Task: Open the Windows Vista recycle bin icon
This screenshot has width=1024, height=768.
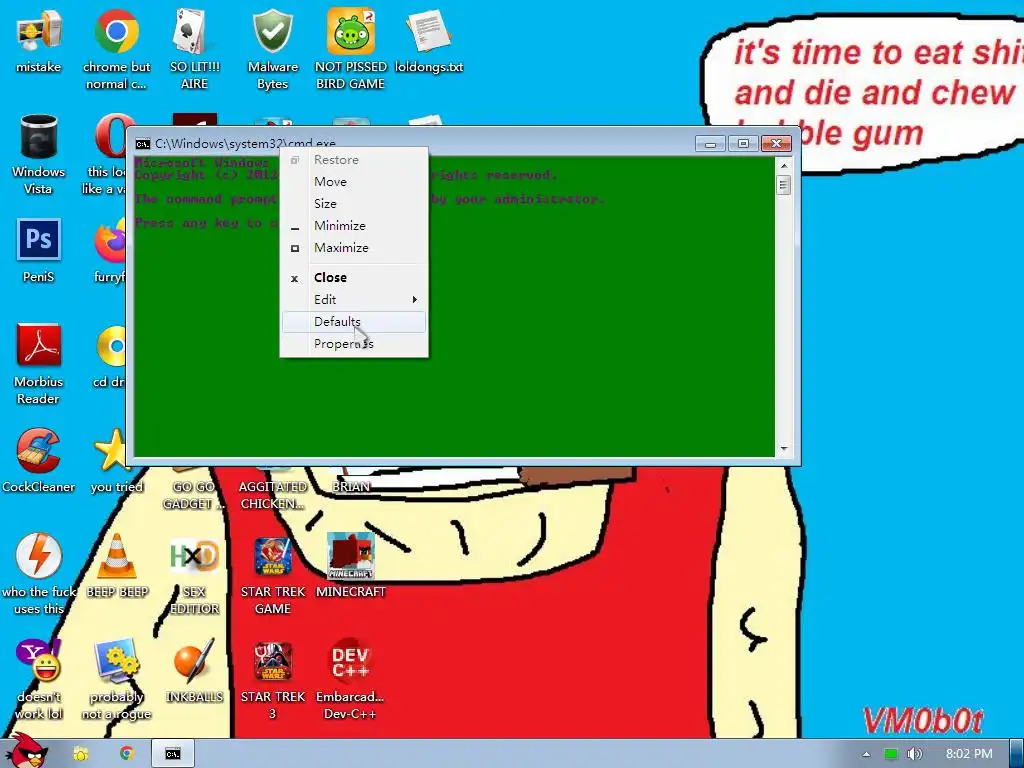Action: [x=39, y=154]
